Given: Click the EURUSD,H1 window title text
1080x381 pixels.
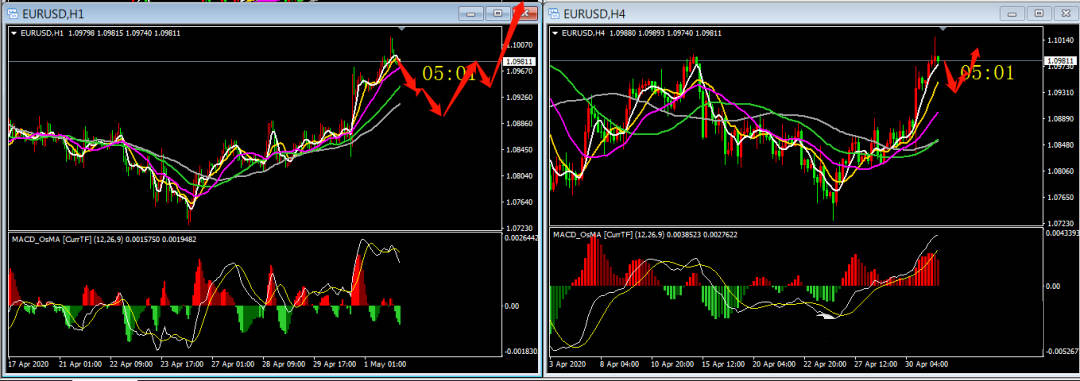Looking at the screenshot, I should (x=53, y=14).
